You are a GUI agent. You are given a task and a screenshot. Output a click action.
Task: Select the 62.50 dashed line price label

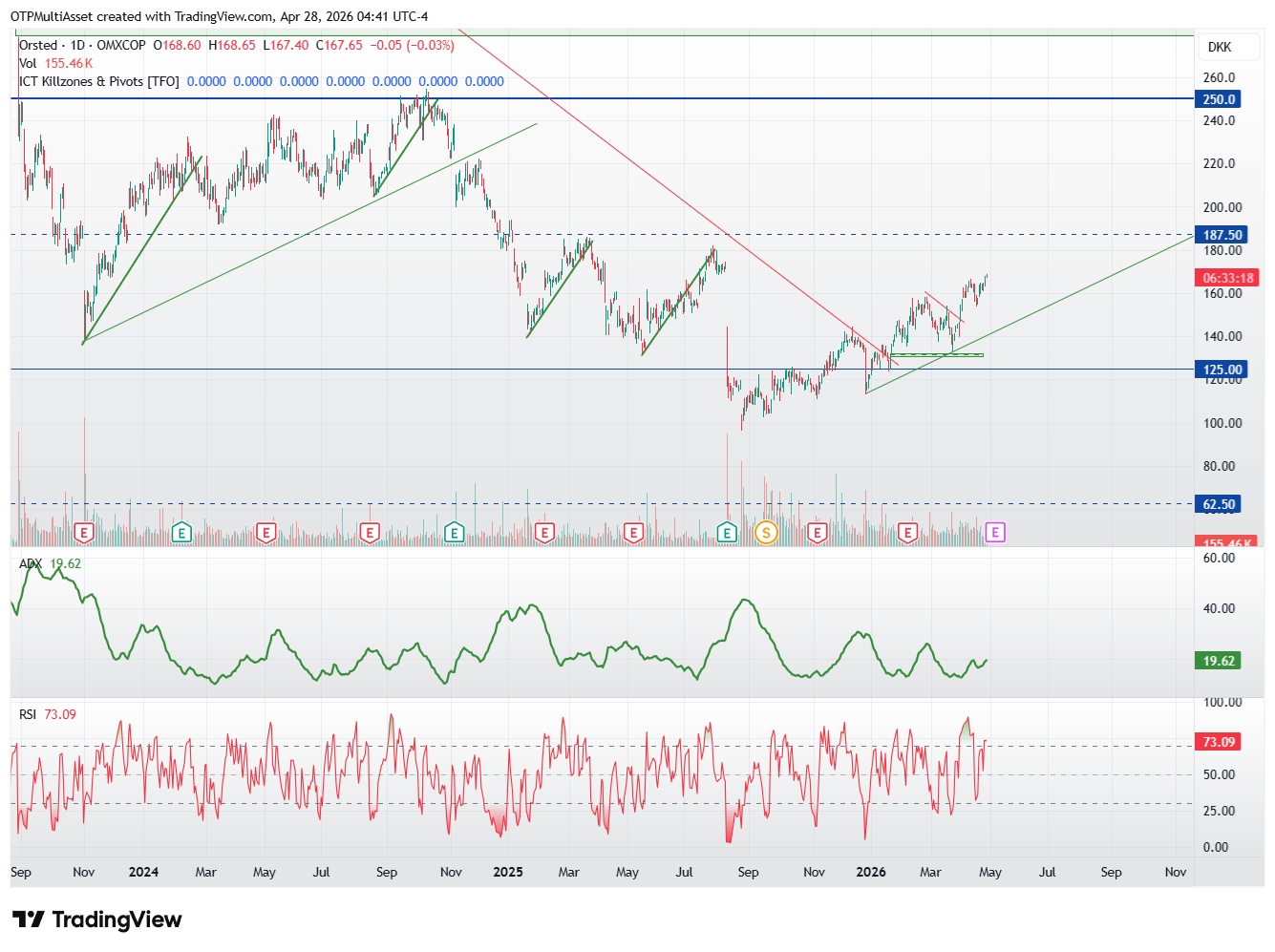(x=1219, y=504)
